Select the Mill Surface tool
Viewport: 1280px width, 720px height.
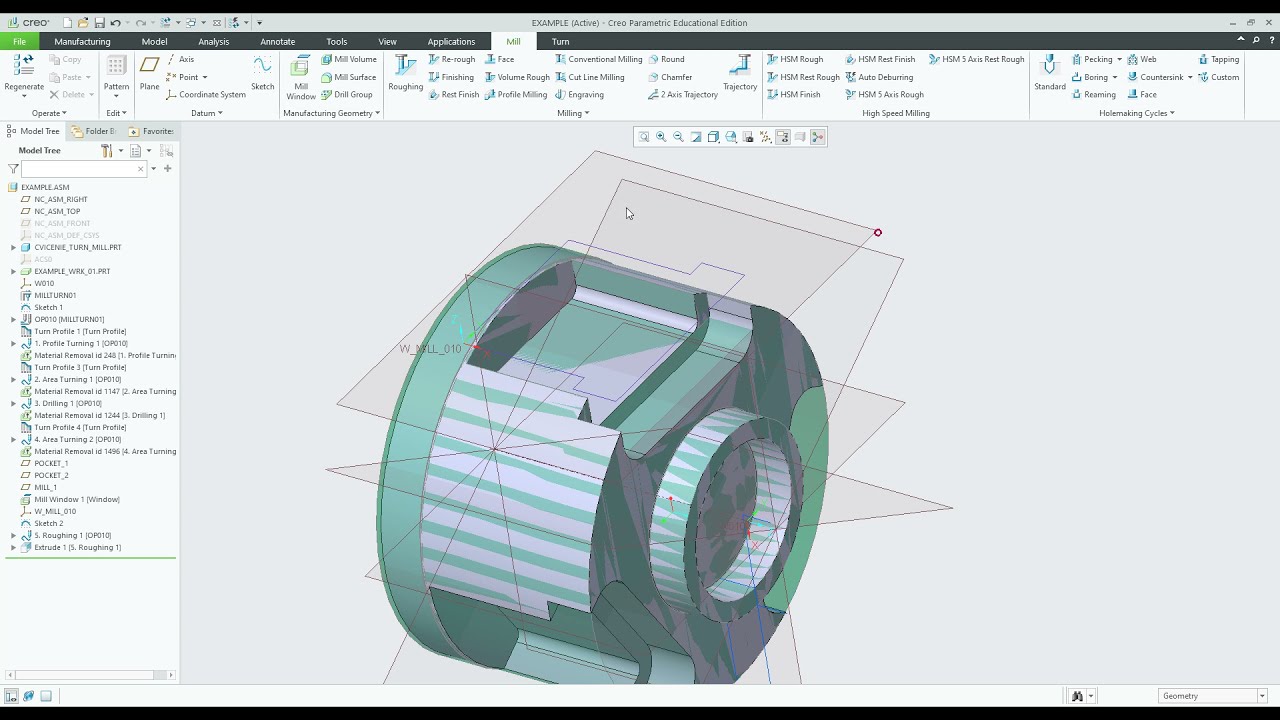click(348, 77)
